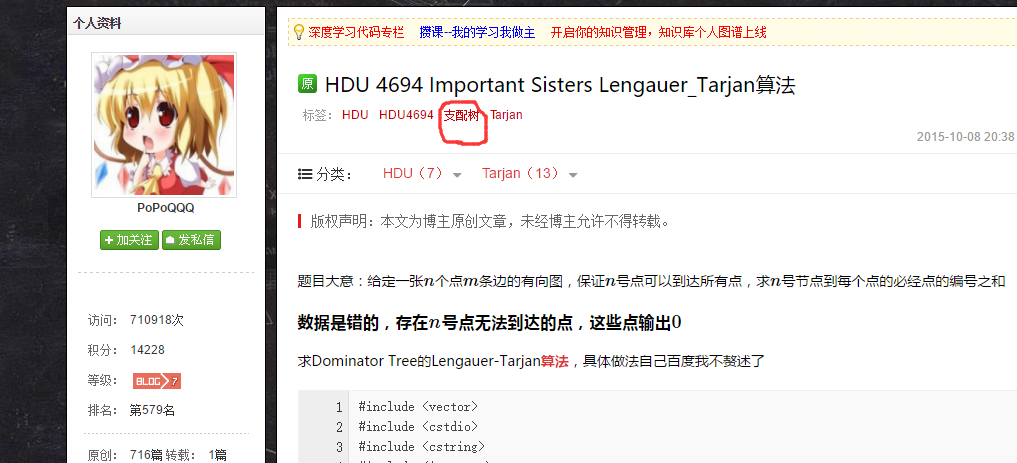Viewport: 1017px width, 463px height.
Task: Click the PoPoQQQ username
Action: tap(165, 208)
